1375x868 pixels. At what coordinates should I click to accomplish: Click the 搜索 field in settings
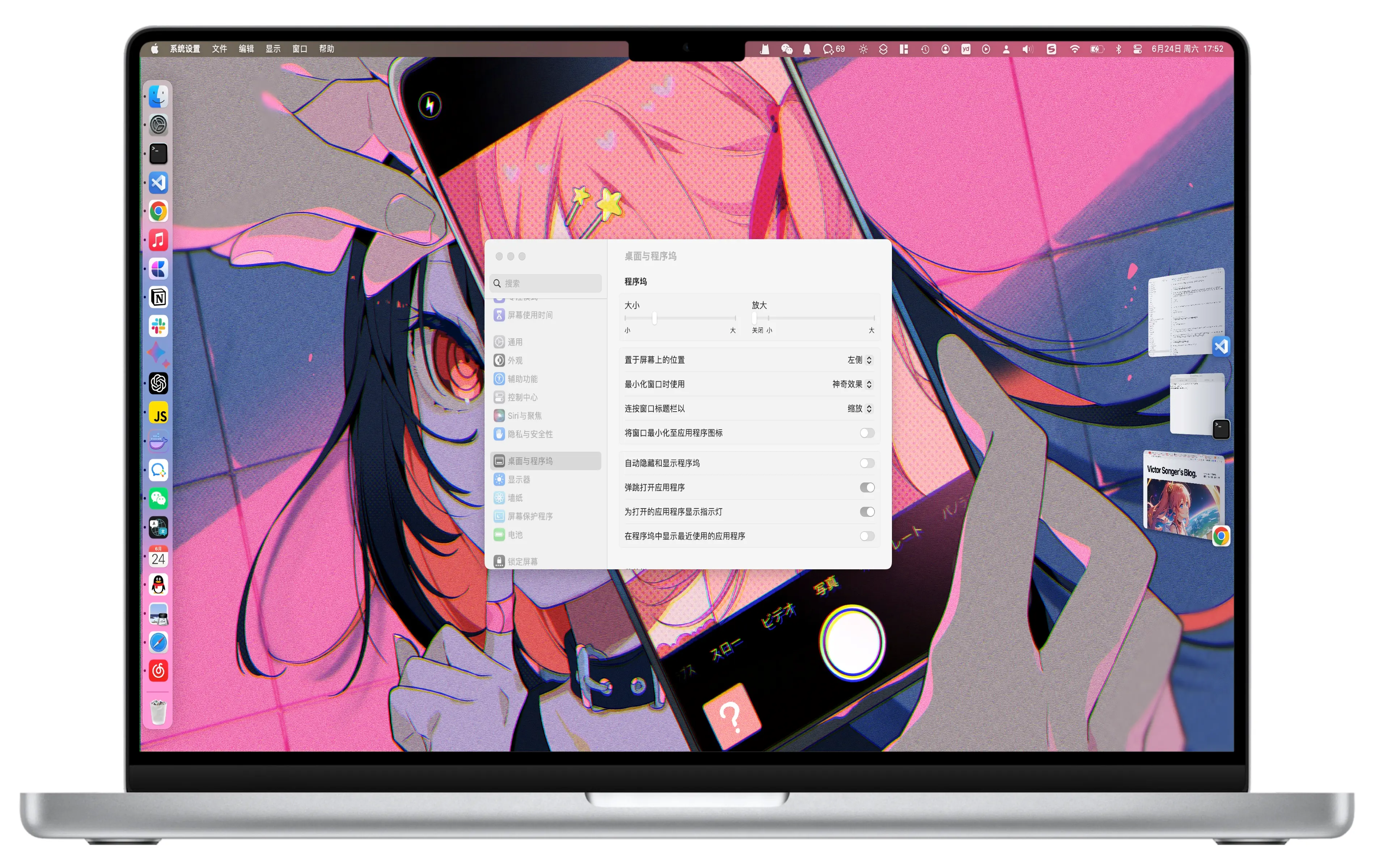[546, 284]
